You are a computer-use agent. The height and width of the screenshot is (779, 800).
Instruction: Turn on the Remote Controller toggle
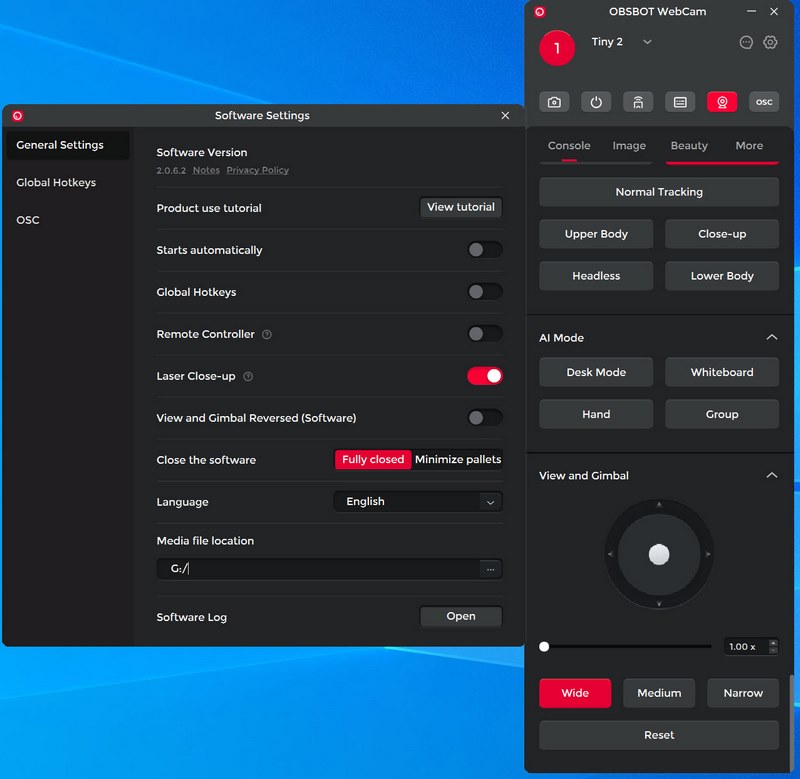coord(485,334)
